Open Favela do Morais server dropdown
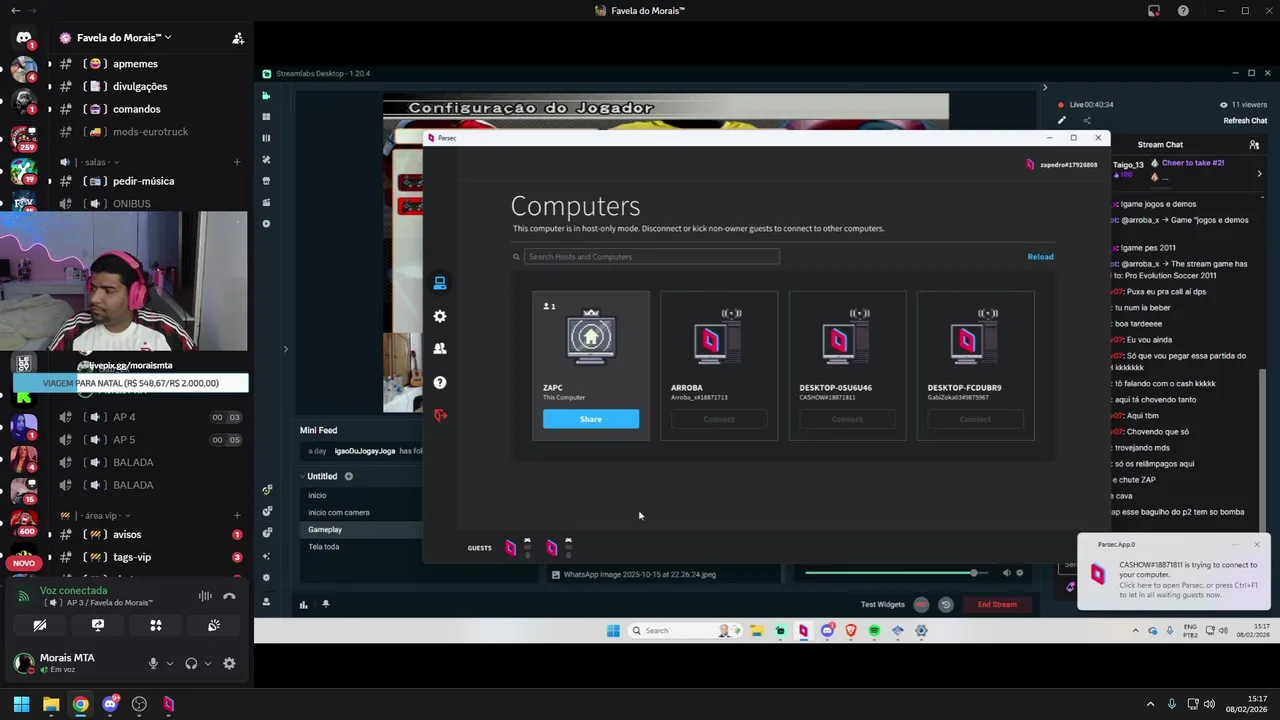The height and width of the screenshot is (720, 1280). pyautogui.click(x=123, y=38)
